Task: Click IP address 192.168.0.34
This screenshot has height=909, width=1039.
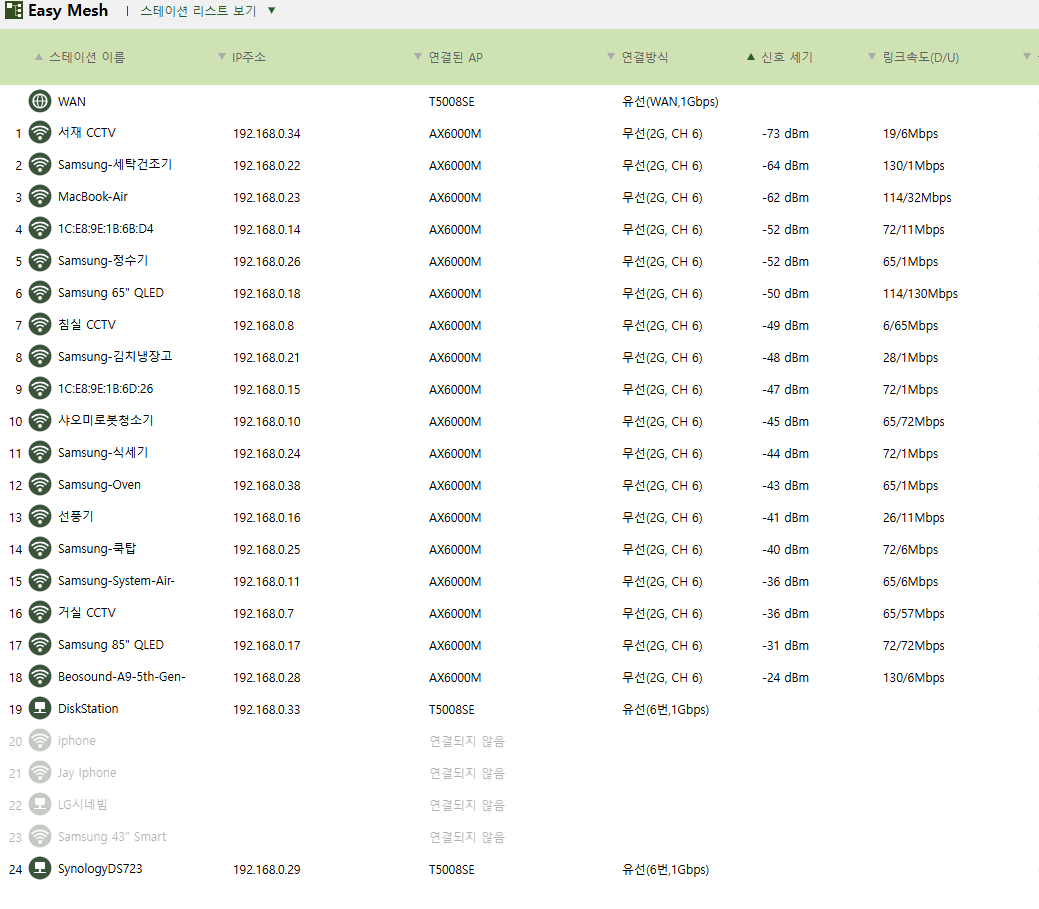Action: pyautogui.click(x=266, y=134)
